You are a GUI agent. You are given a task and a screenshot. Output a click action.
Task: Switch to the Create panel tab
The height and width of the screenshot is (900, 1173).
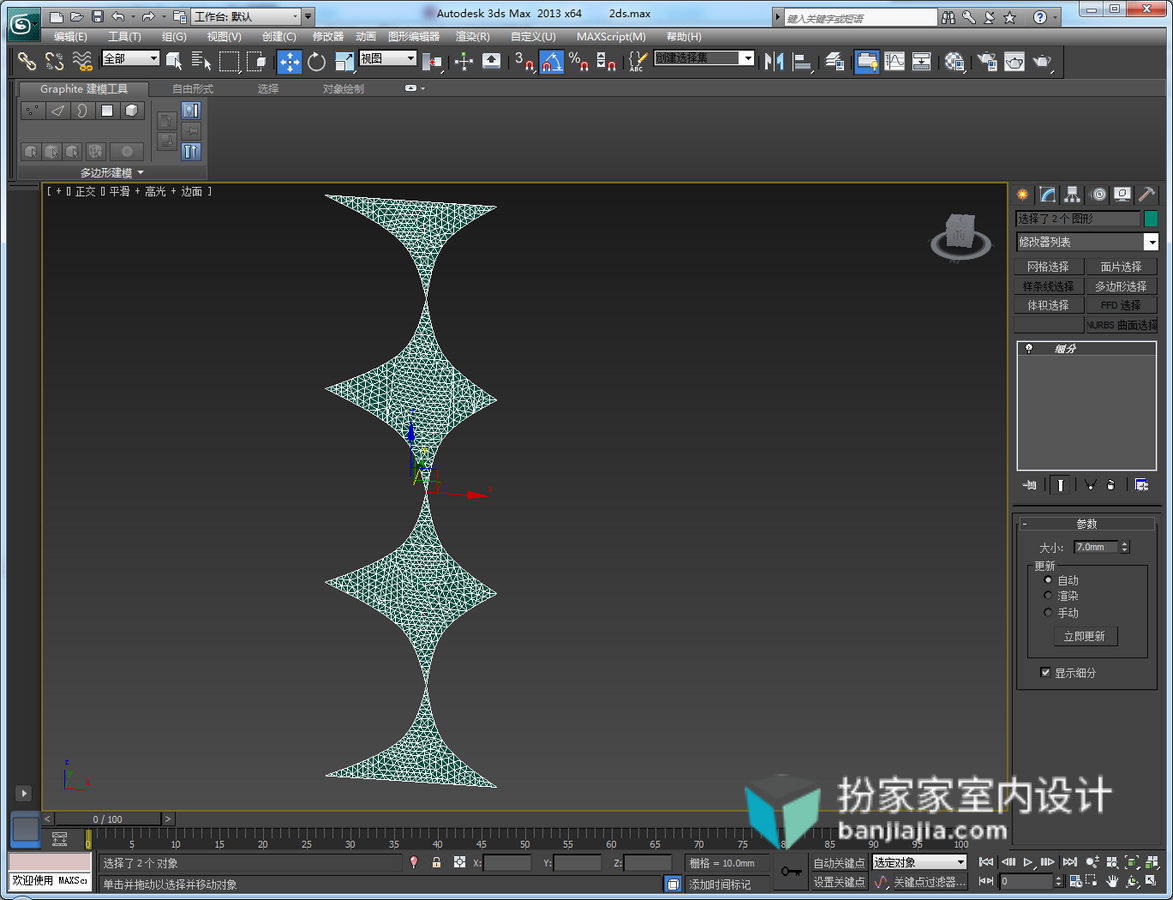1023,195
